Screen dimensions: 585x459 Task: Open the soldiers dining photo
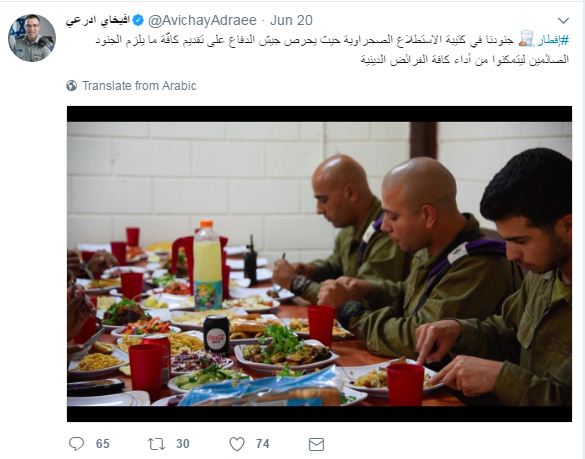pos(319,264)
